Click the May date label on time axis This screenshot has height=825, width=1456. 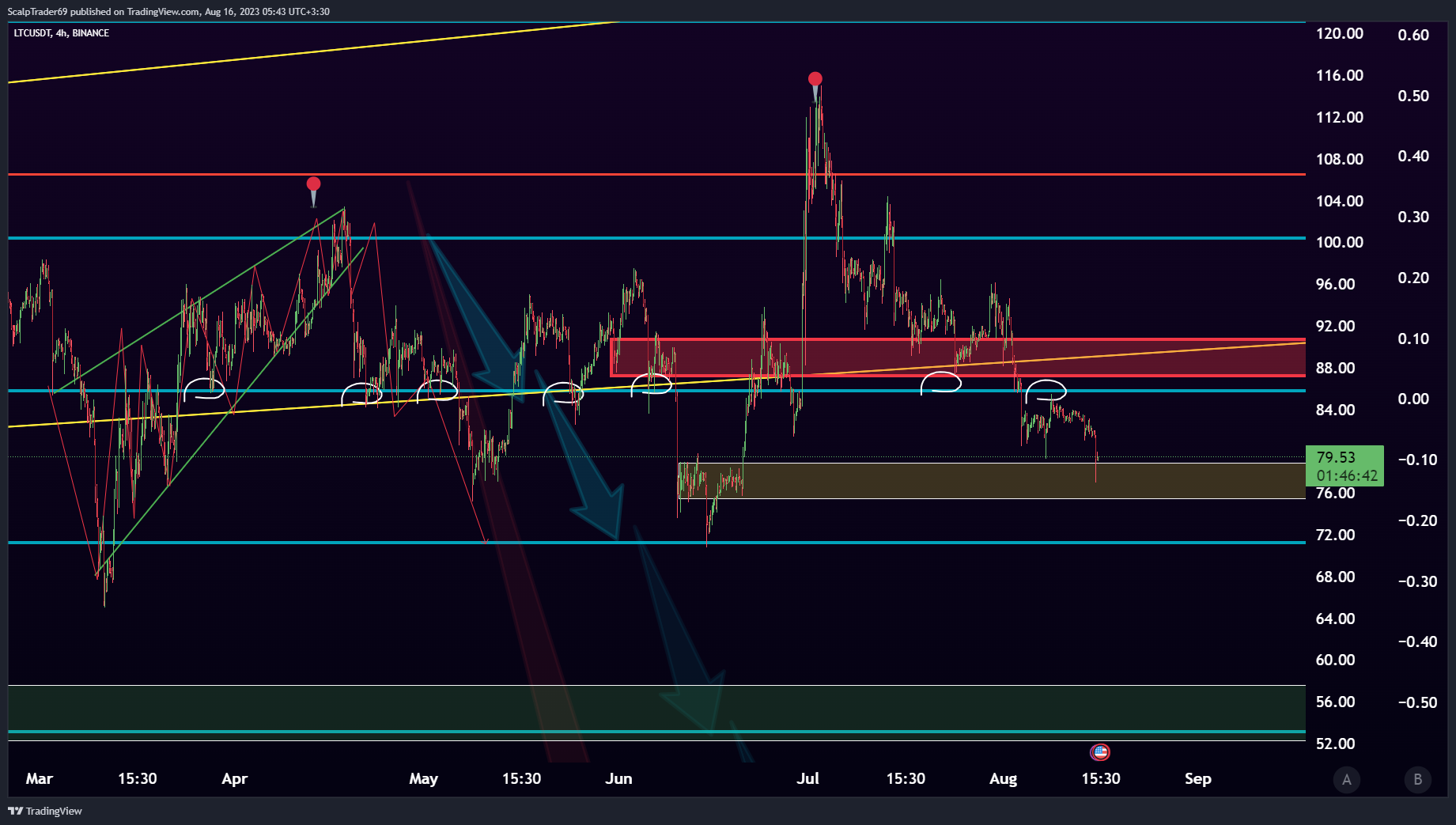tap(424, 778)
